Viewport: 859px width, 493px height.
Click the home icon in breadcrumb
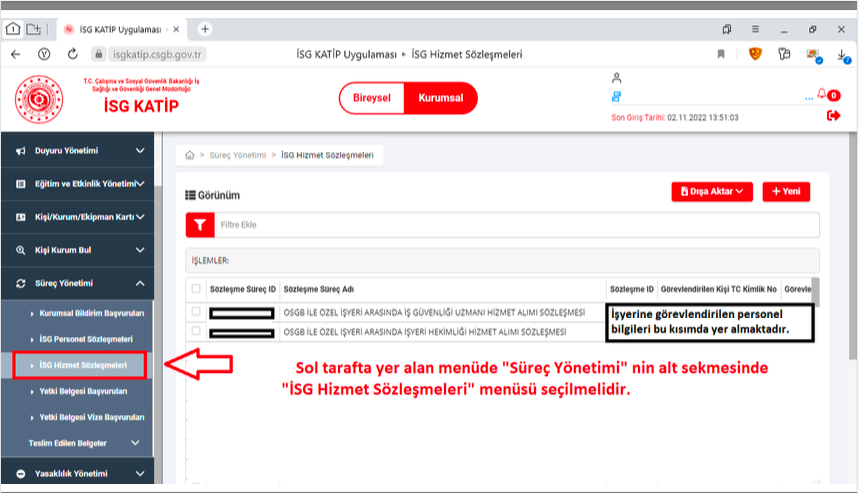[x=190, y=156]
